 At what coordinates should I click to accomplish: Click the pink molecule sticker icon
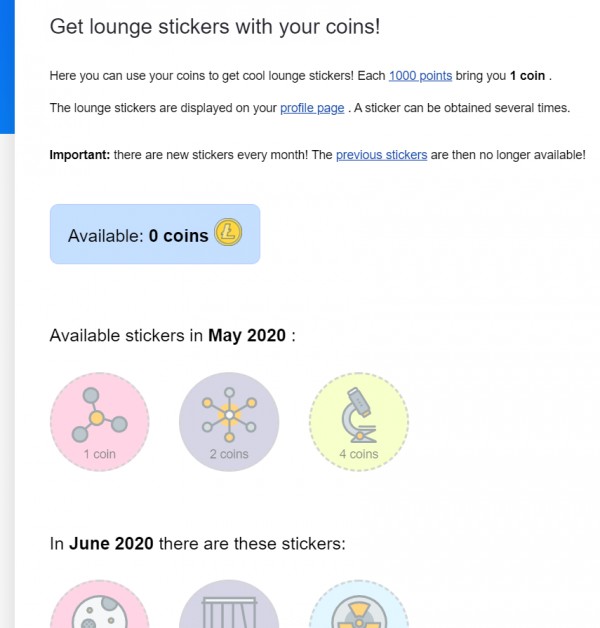pyautogui.click(x=99, y=415)
